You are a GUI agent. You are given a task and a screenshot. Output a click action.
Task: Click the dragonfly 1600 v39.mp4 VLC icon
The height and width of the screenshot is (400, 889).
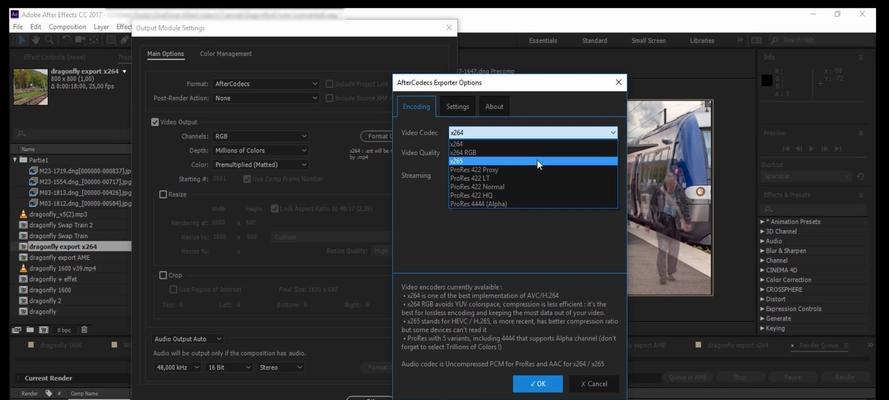click(x=23, y=268)
